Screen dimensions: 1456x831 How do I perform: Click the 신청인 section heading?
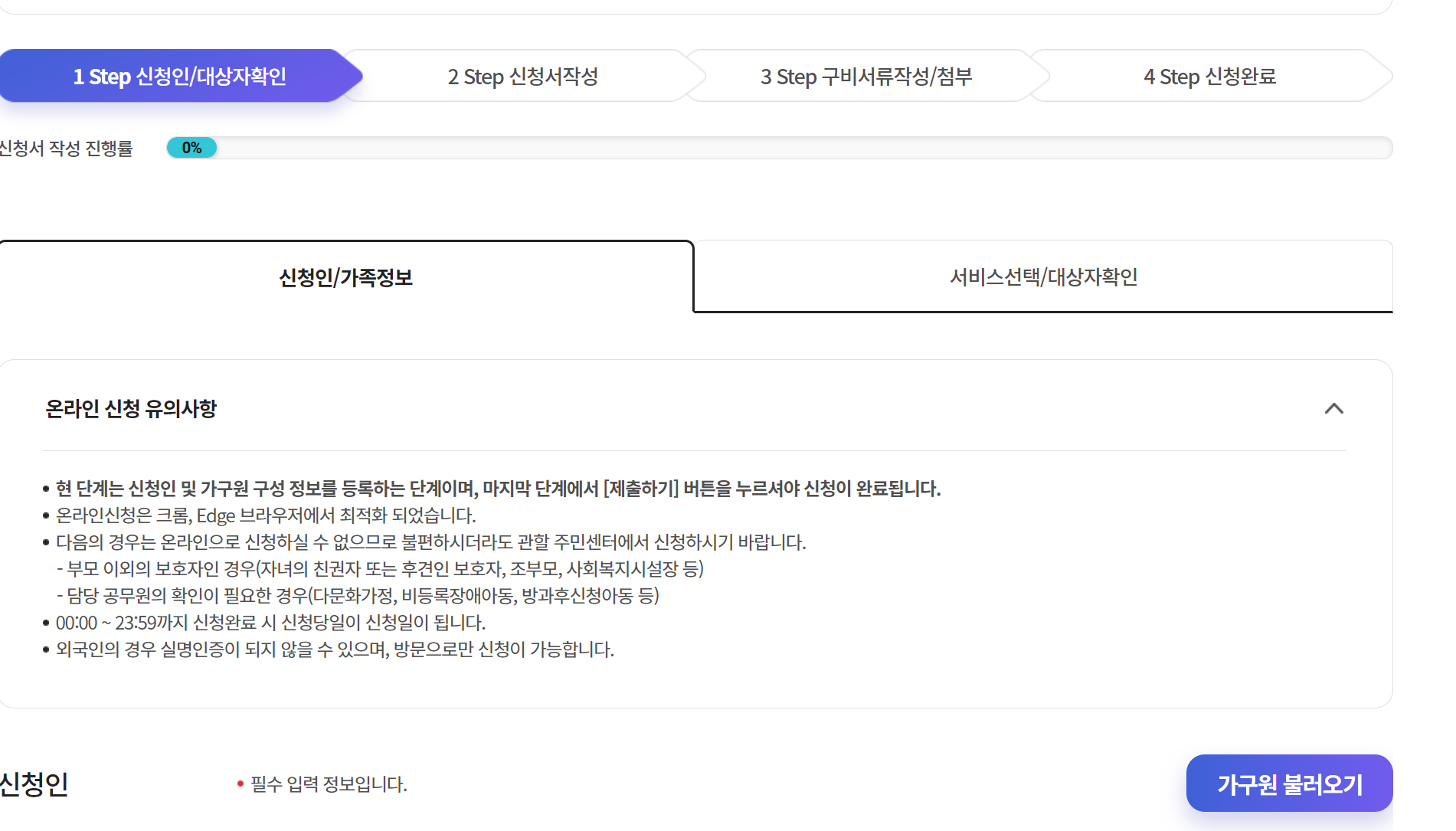tap(35, 784)
